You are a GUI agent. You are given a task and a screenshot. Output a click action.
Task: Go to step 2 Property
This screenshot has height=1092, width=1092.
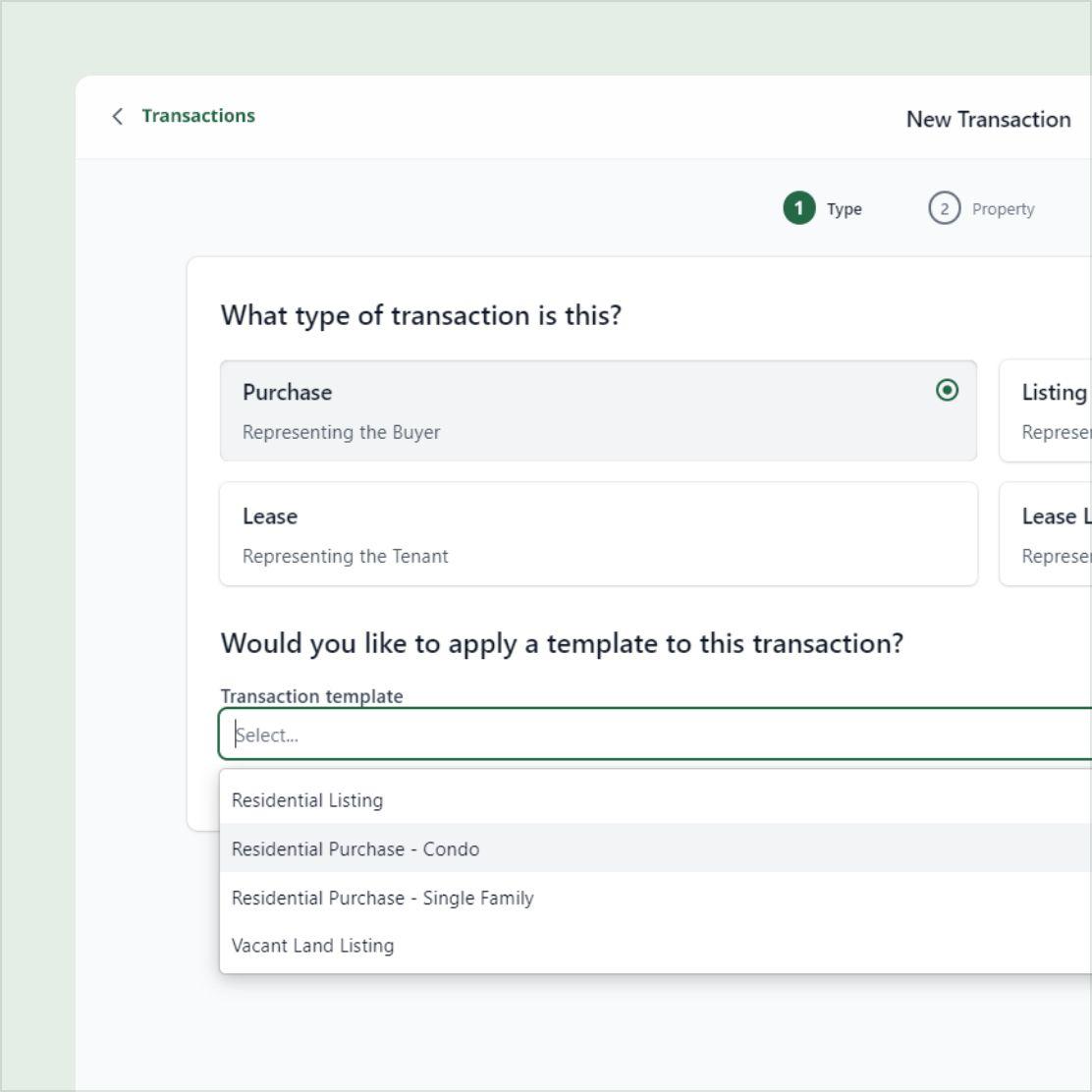pos(981,208)
